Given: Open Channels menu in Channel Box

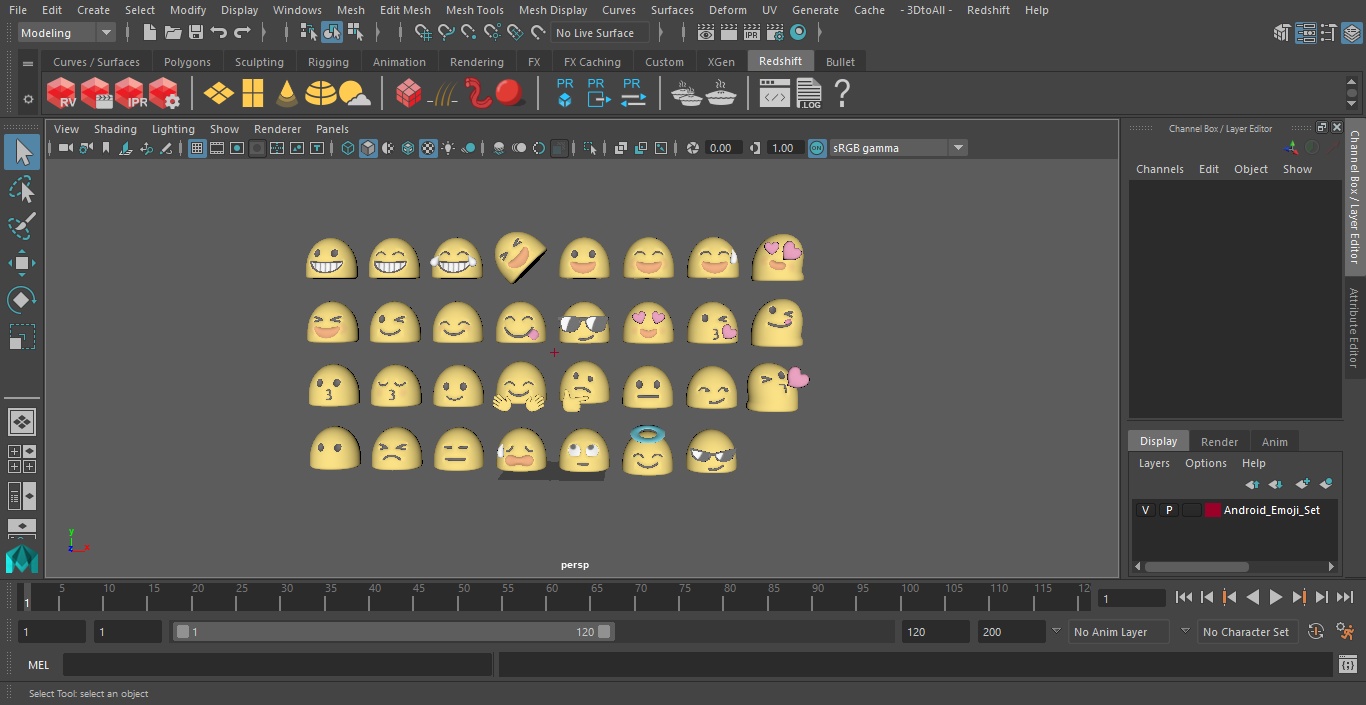Looking at the screenshot, I should 1159,169.
